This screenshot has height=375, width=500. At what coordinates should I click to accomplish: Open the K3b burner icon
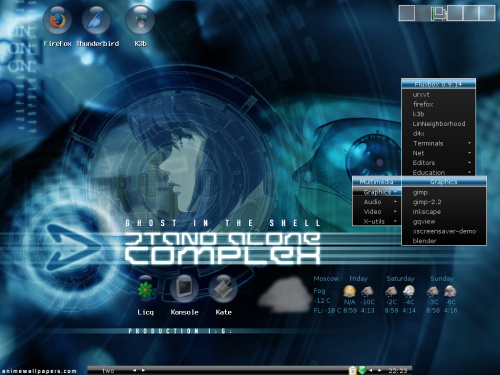[140, 20]
